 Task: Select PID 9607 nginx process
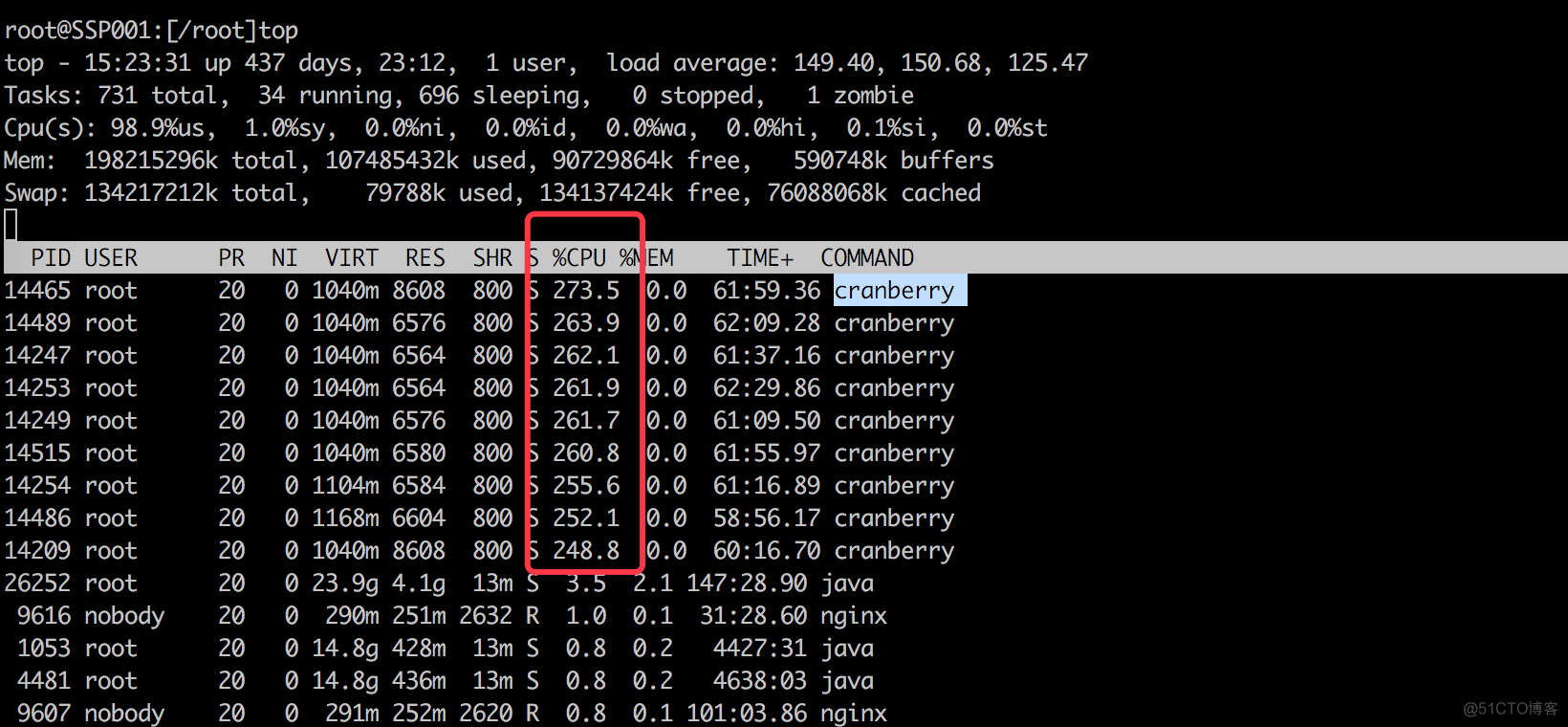[44, 714]
